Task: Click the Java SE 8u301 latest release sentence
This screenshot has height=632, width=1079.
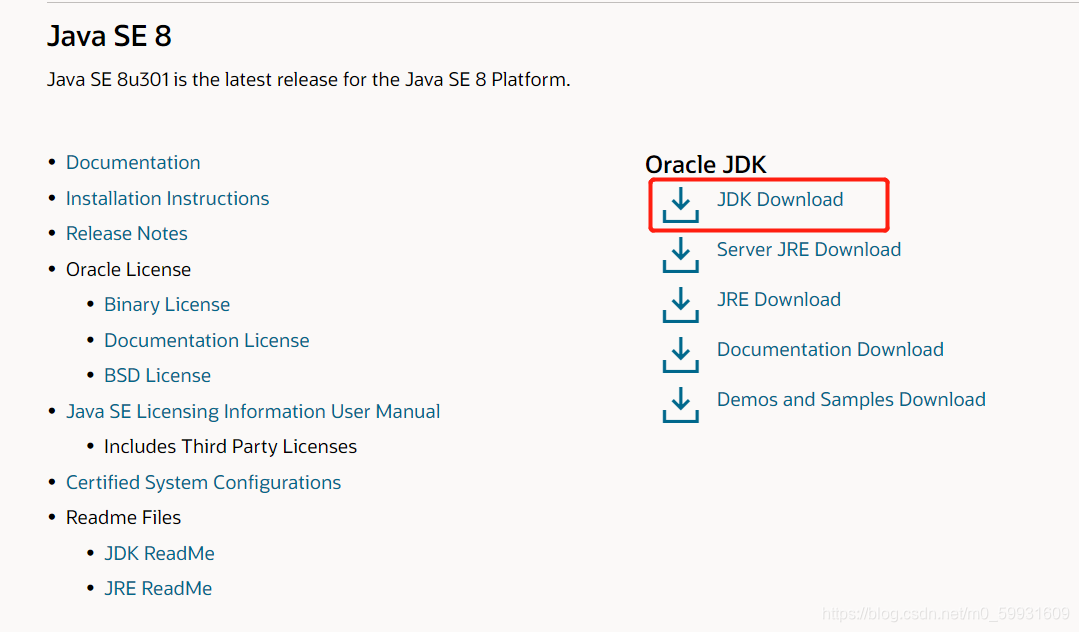Action: point(308,80)
